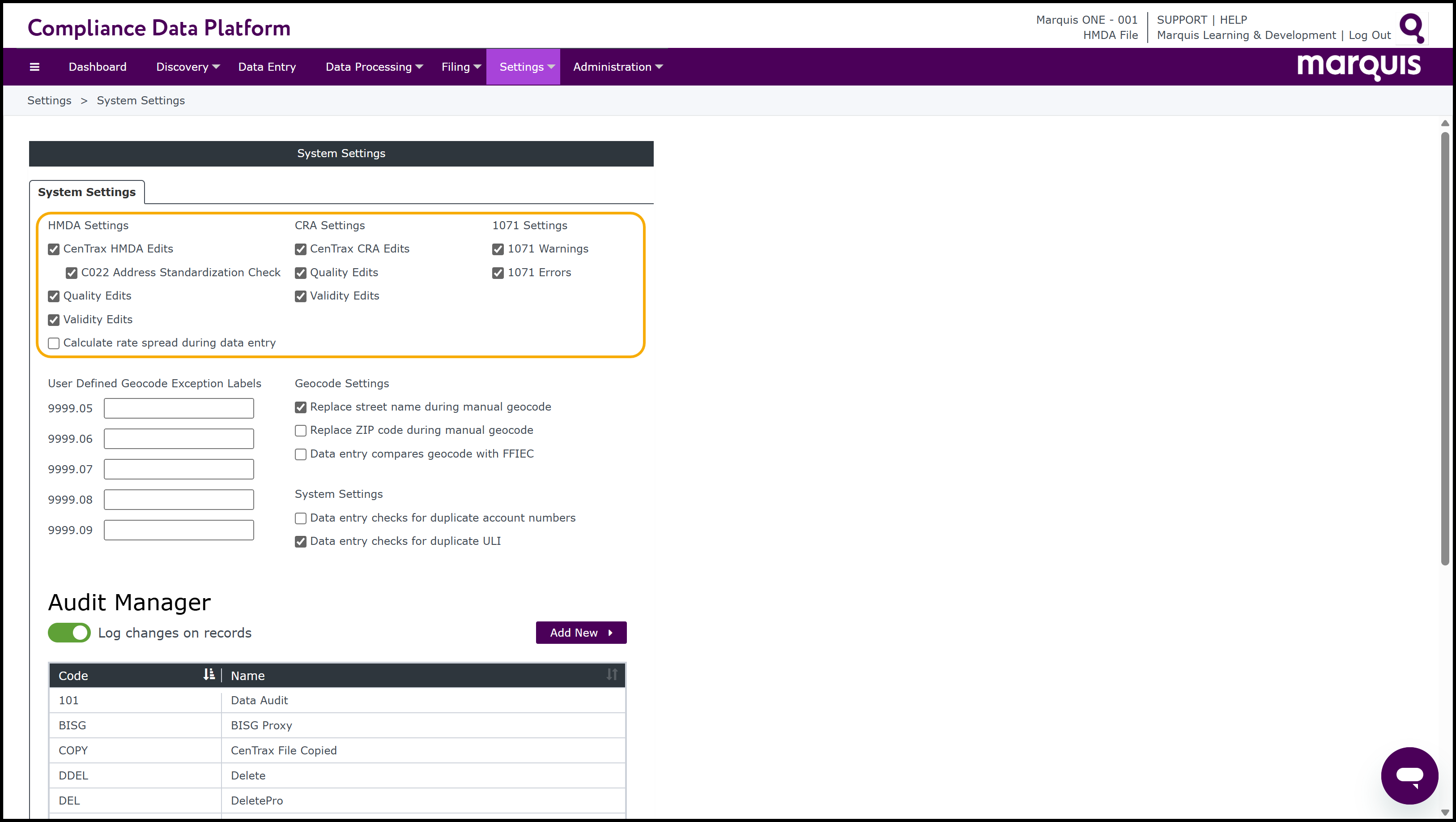
Task: Open the Administration dropdown menu
Action: pos(617,67)
